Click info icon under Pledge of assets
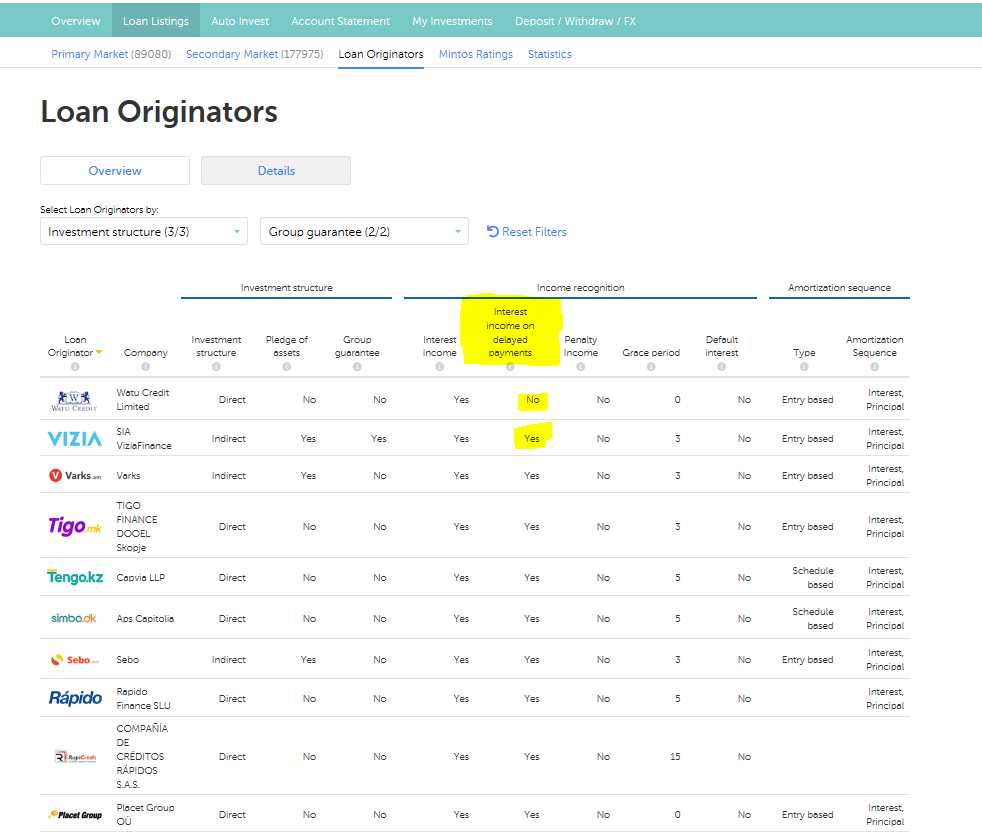Image resolution: width=982 pixels, height=835 pixels. [286, 367]
